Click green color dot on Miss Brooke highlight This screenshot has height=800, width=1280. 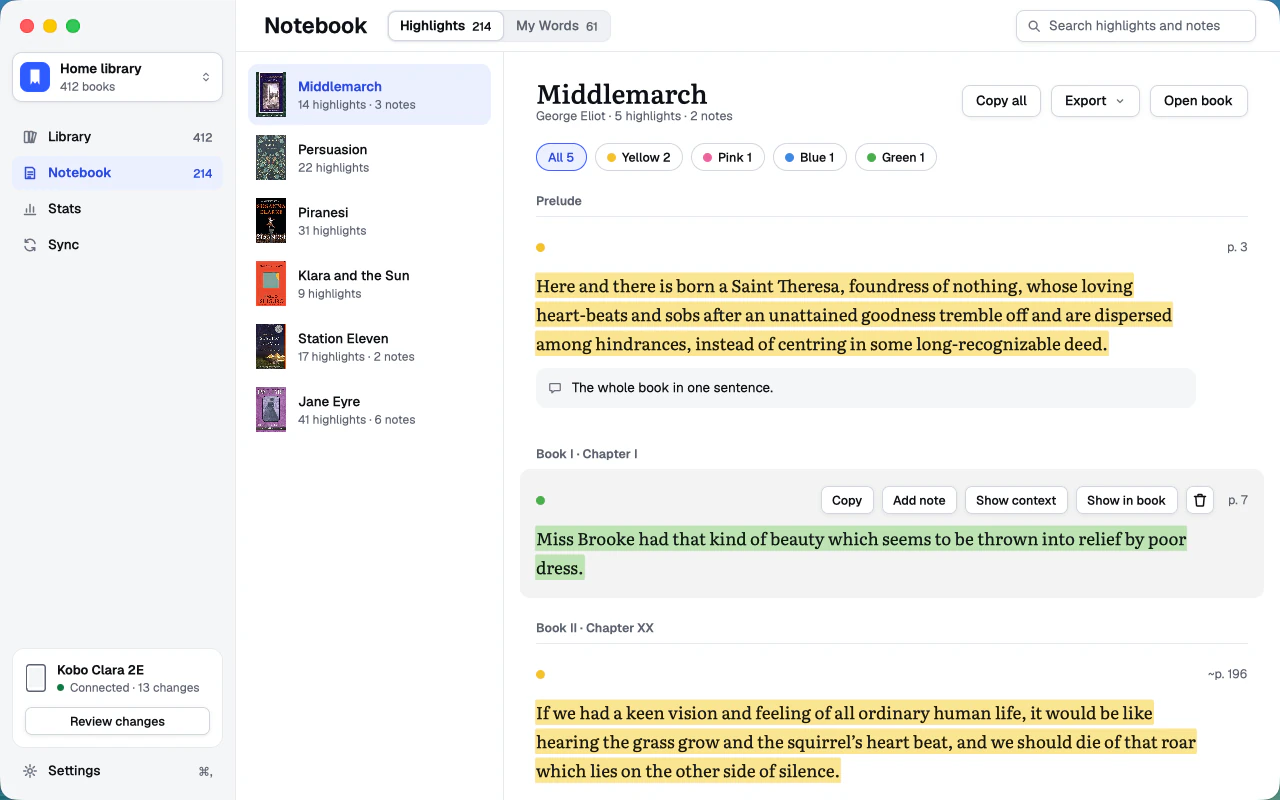(541, 500)
